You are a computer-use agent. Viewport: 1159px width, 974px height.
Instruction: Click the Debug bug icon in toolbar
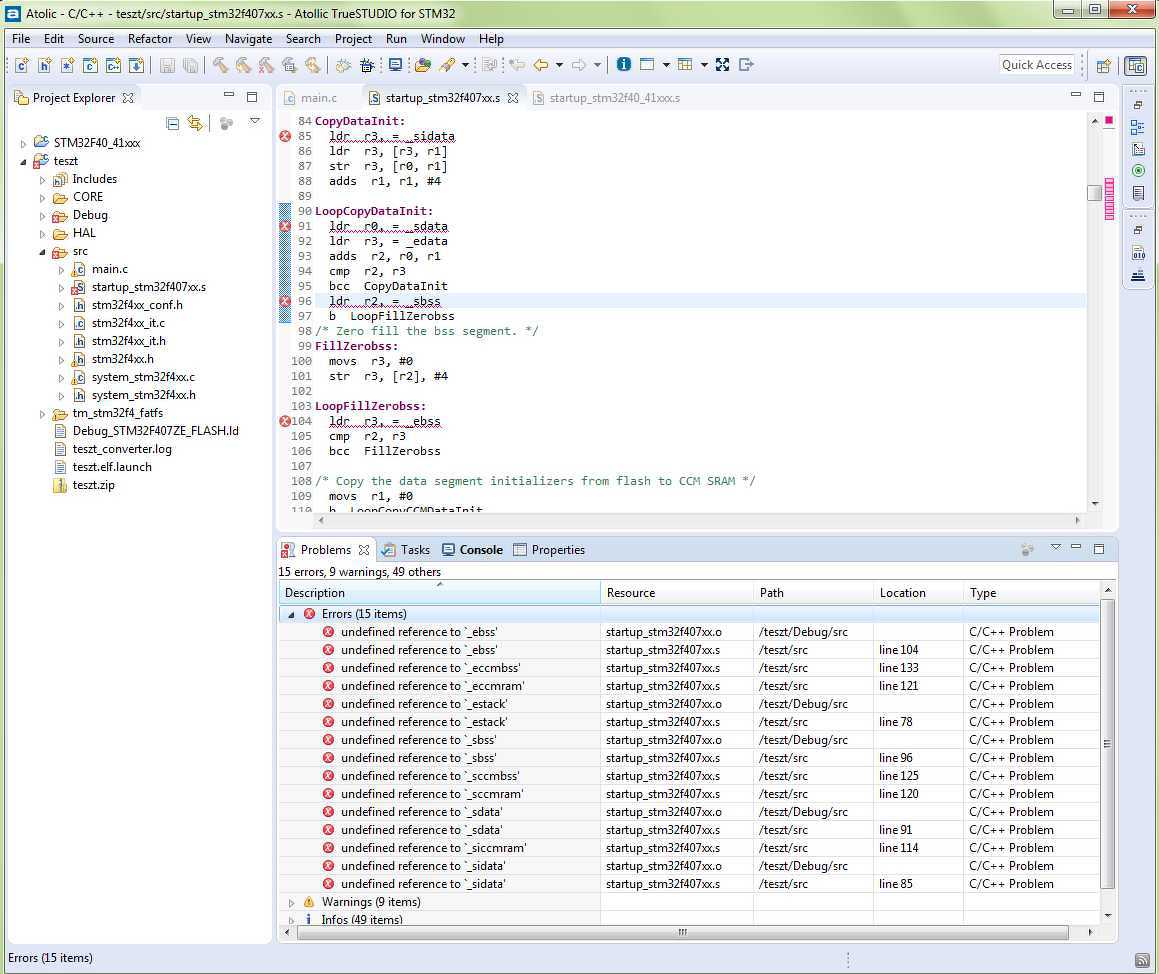(367, 65)
